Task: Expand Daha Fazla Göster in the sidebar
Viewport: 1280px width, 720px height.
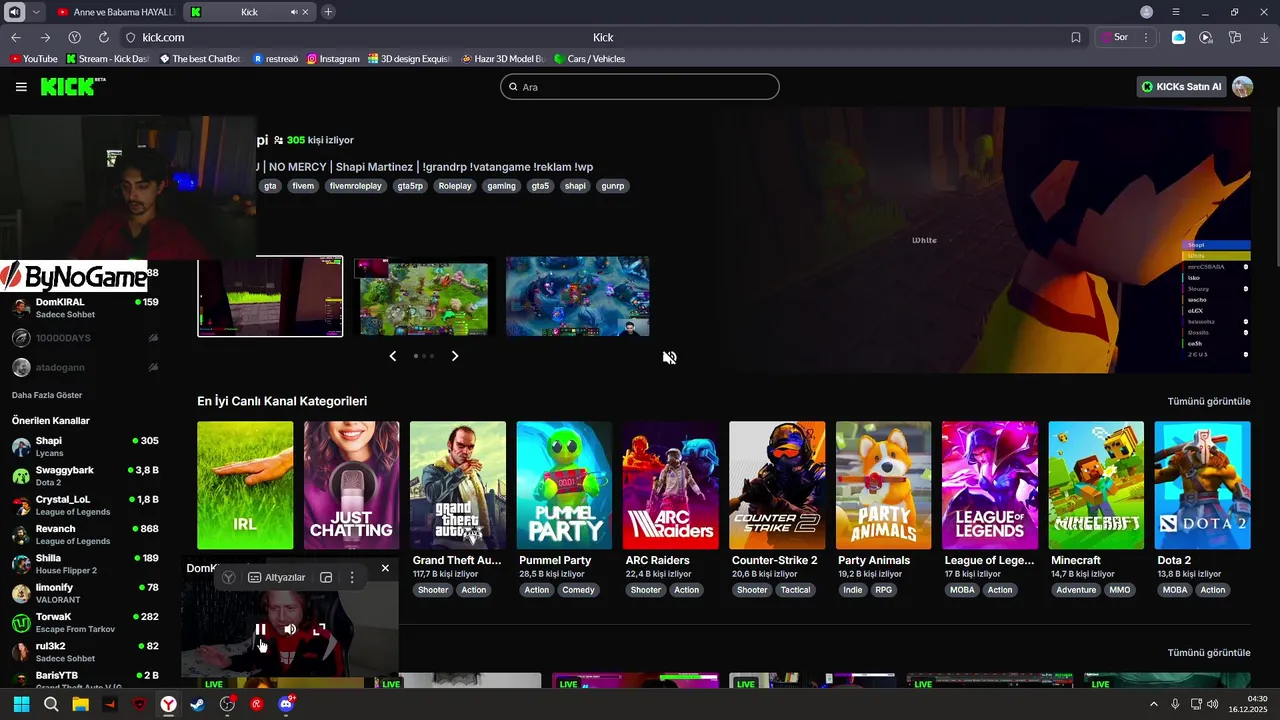Action: coord(47,395)
